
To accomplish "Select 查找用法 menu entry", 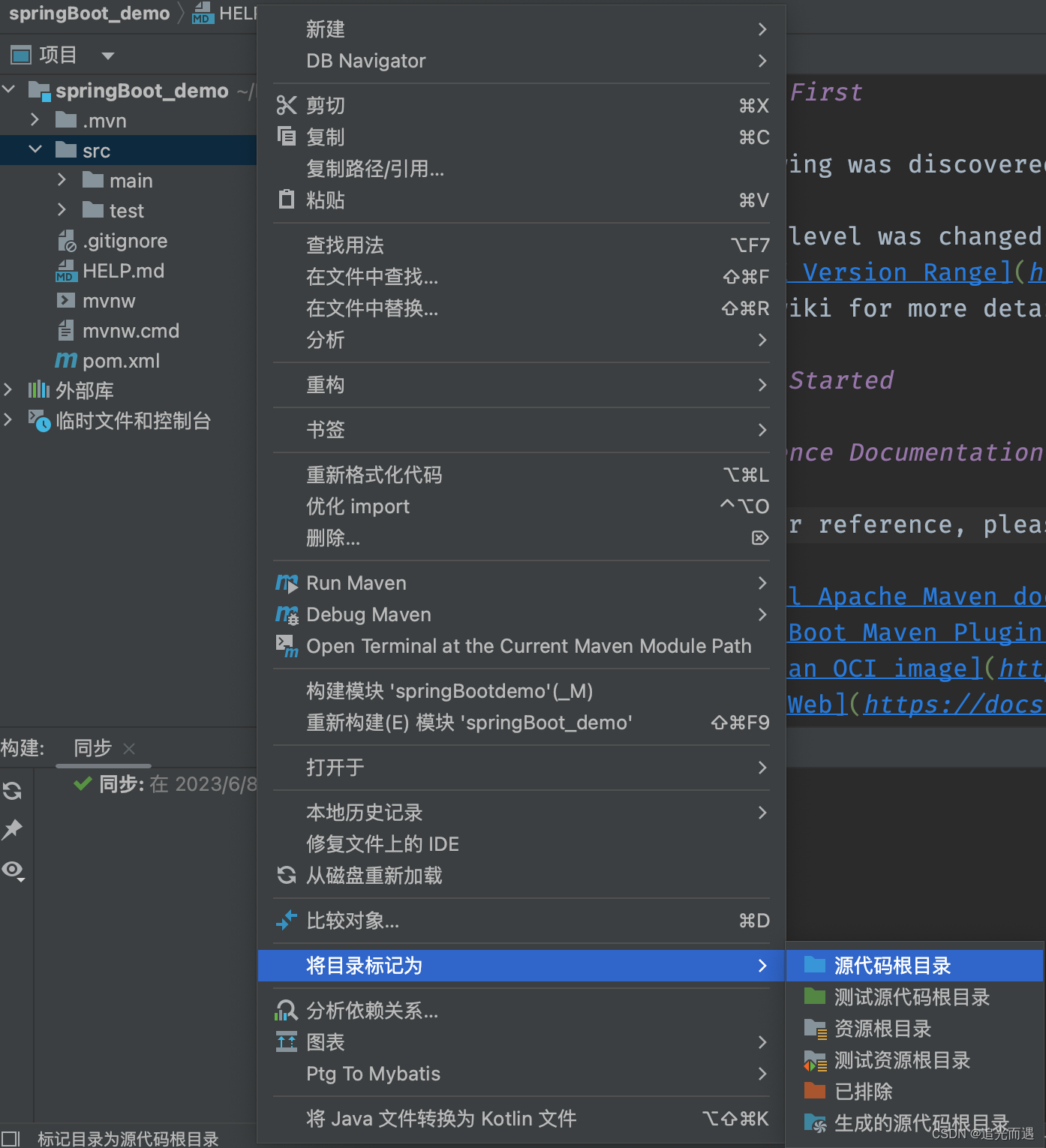I will click(521, 245).
